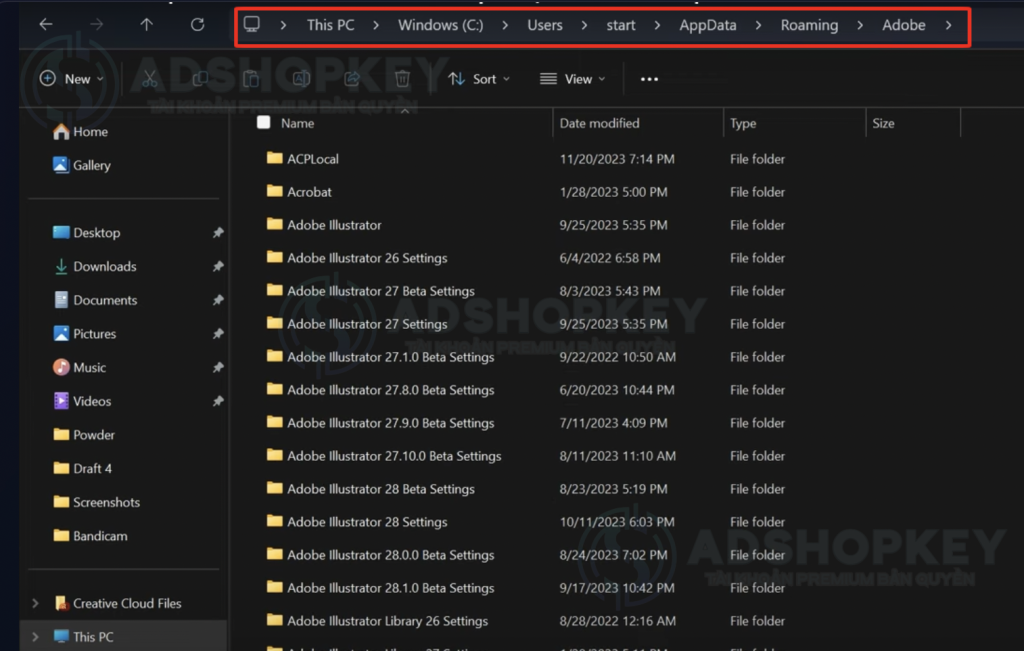
Task: Click the Rename toolbar icon
Action: (301, 79)
